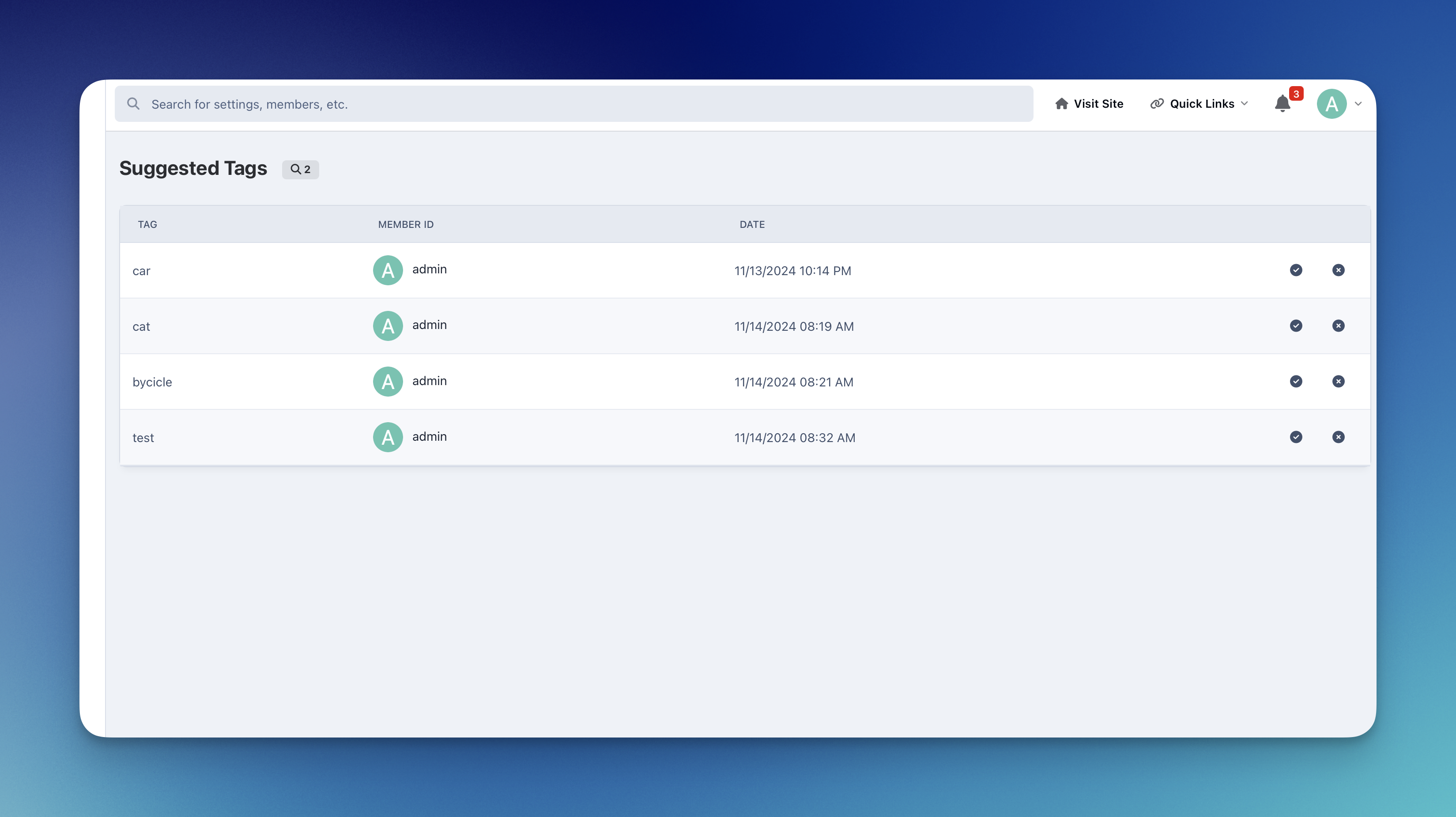Click the Suggested Tags search count badge
This screenshot has width=1456, height=817.
301,169
